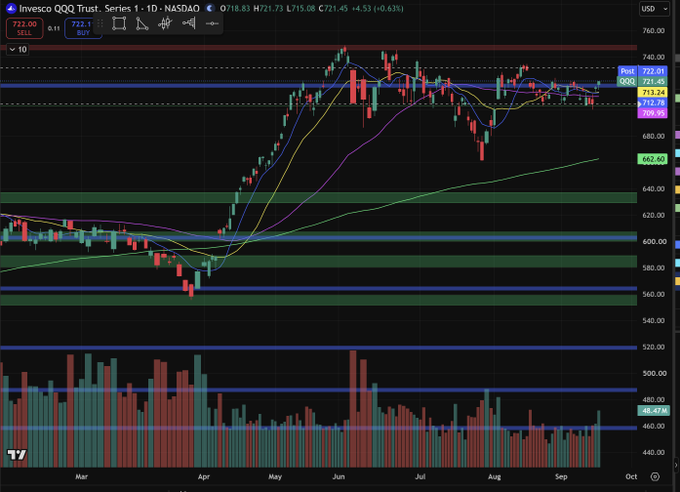
Task: Click the blue BUY price button
Action: [83, 28]
